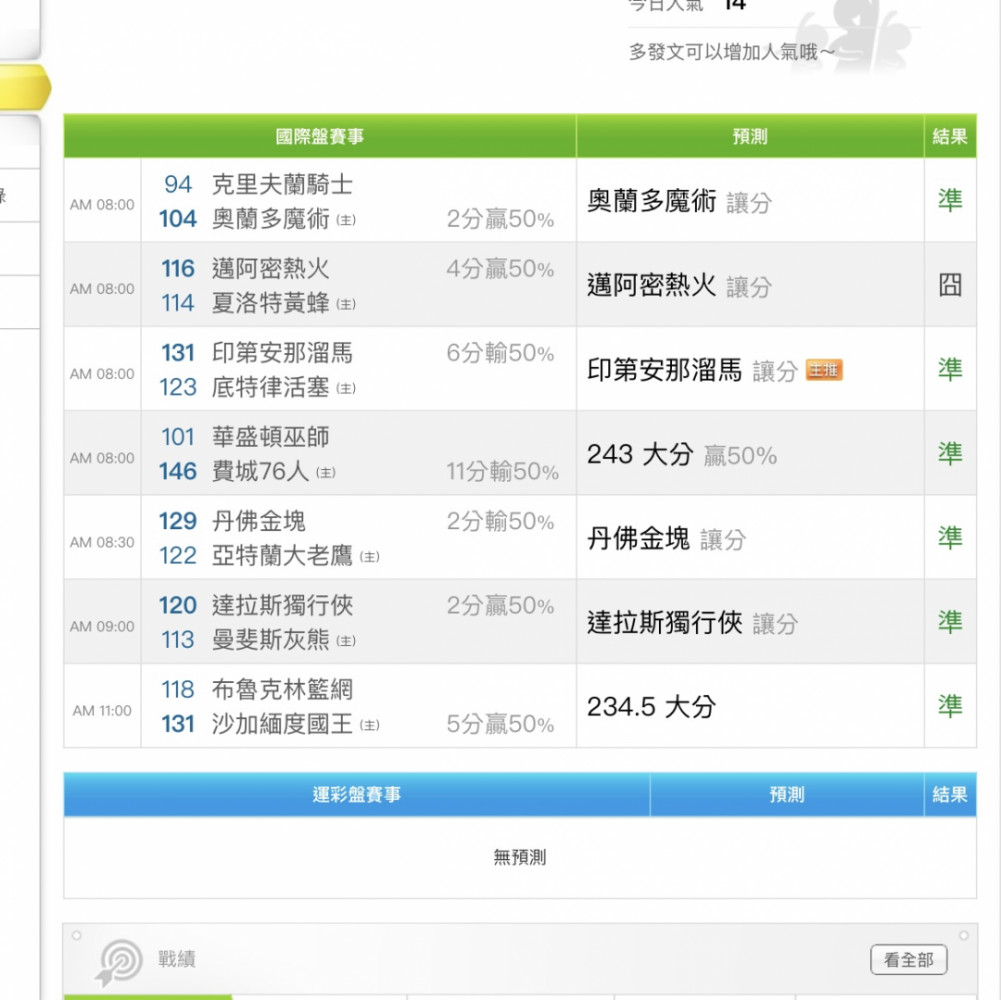Select the 奧蘭多魔術 (主) team row

283,219
